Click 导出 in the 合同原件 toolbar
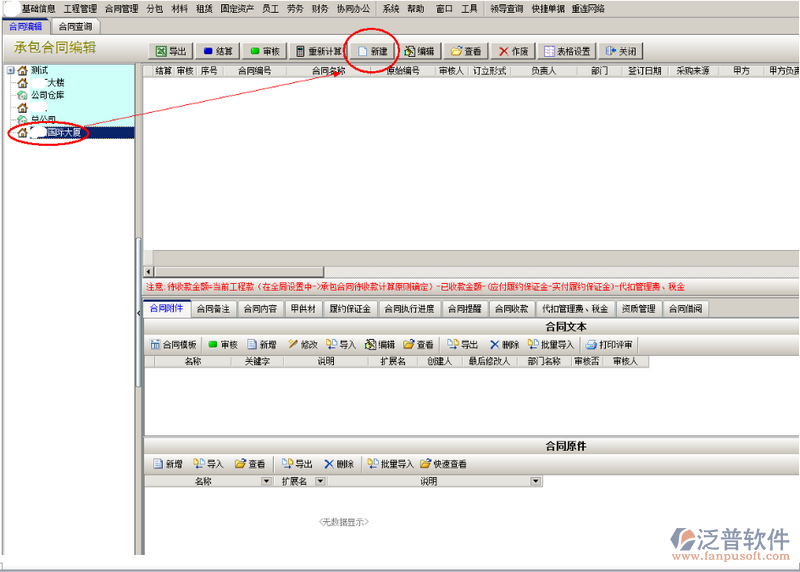 coord(297,464)
